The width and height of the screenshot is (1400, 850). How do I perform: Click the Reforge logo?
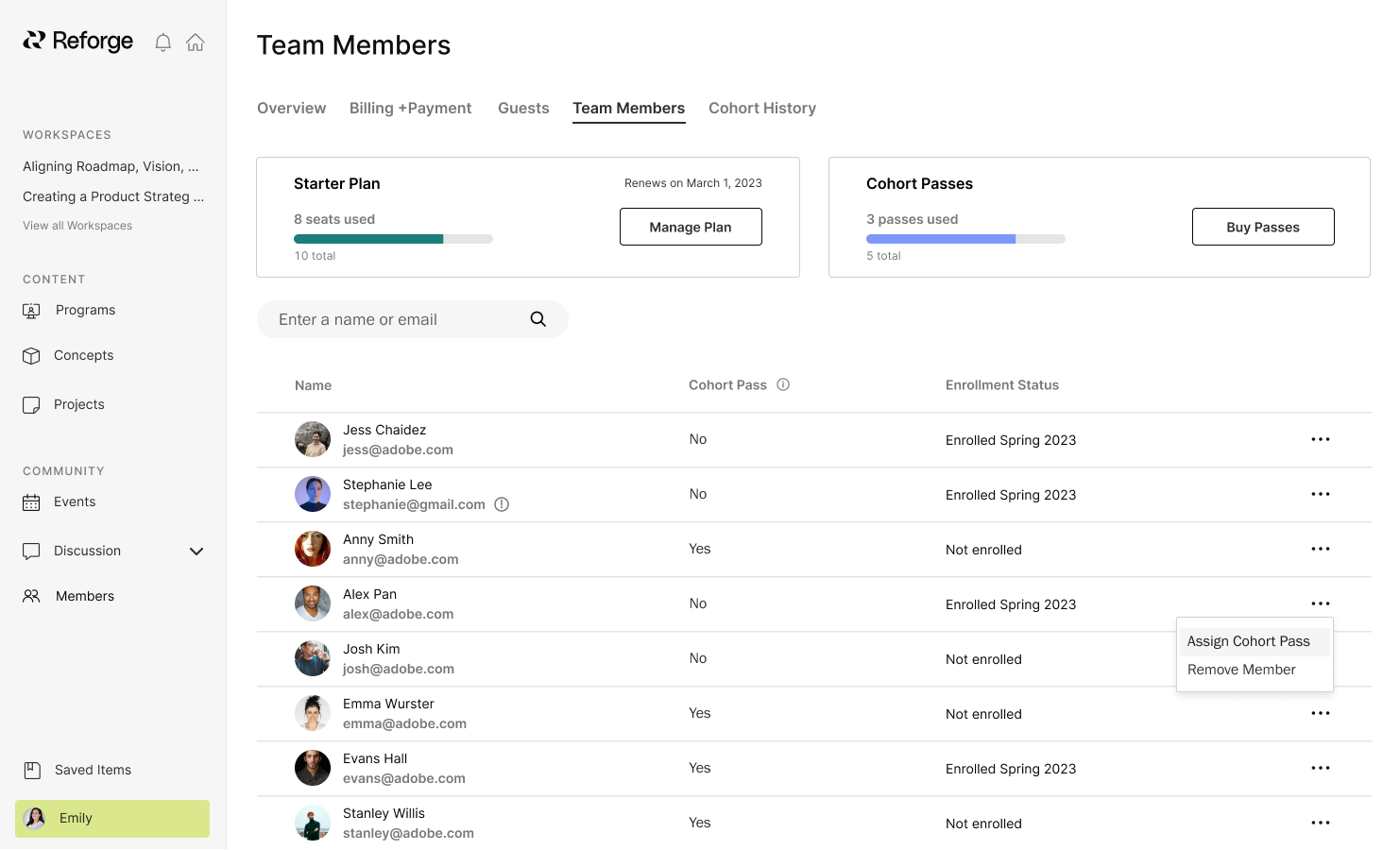78,41
